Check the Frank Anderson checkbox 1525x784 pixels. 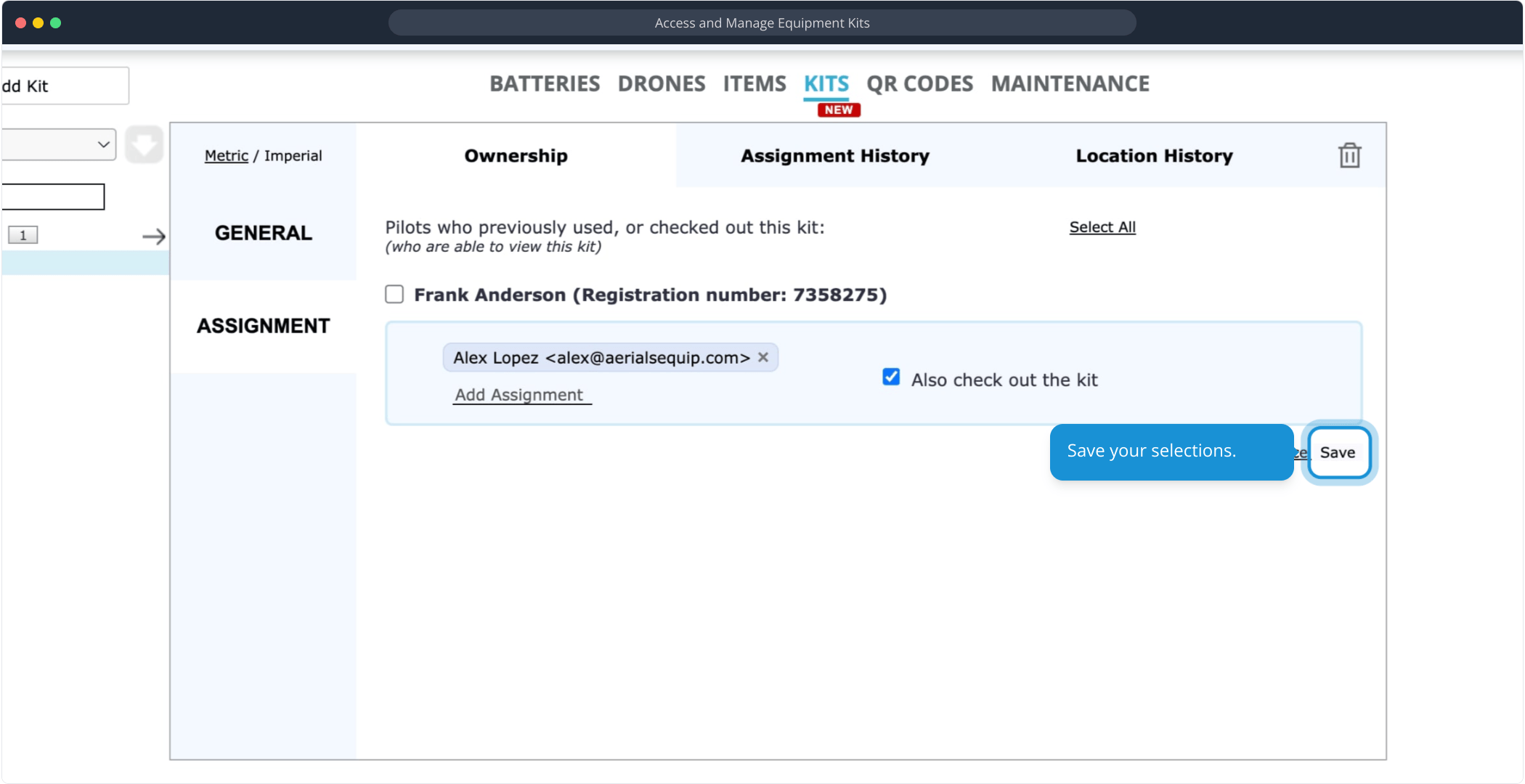pos(394,294)
